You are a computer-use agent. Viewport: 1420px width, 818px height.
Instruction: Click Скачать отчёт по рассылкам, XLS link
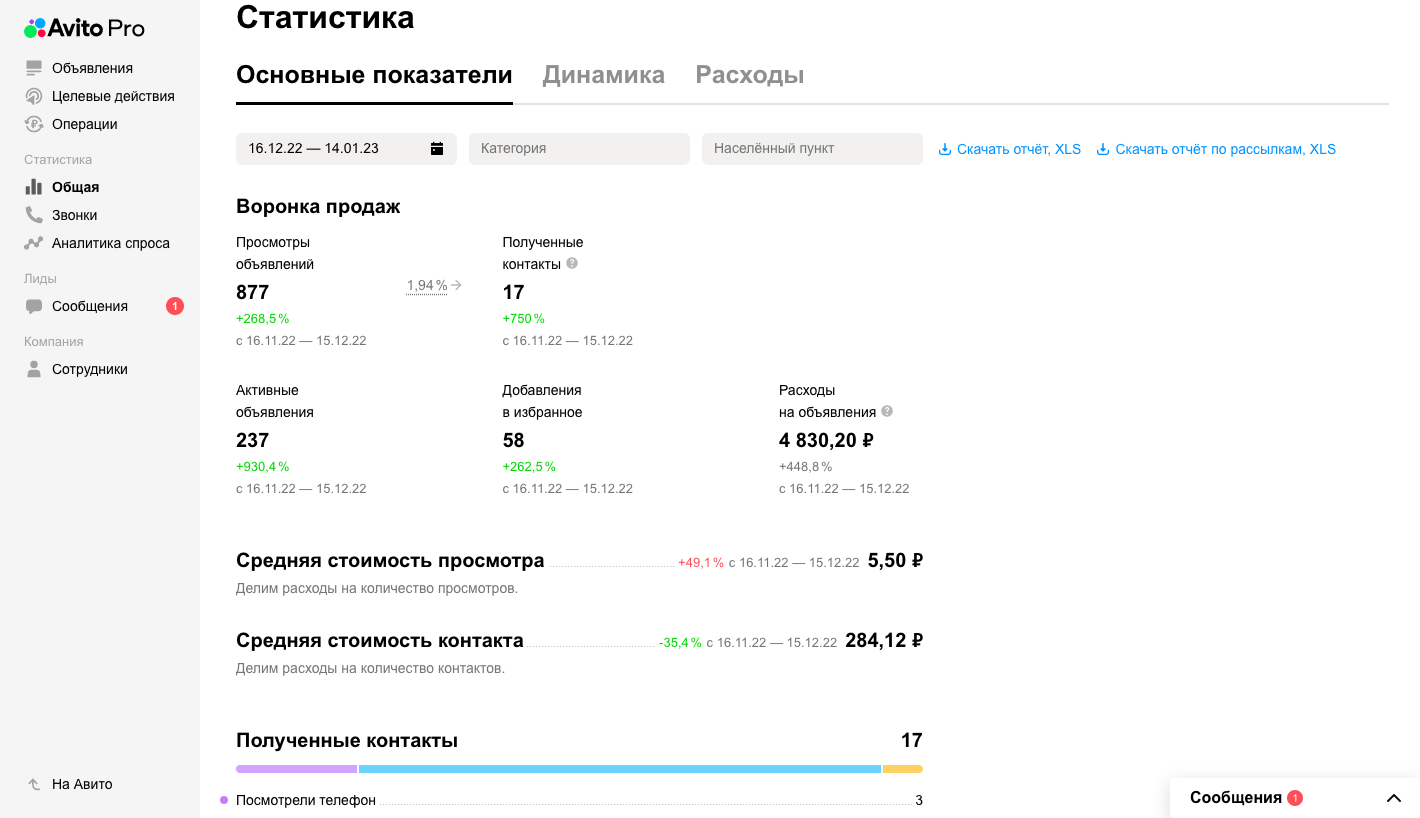point(1226,149)
